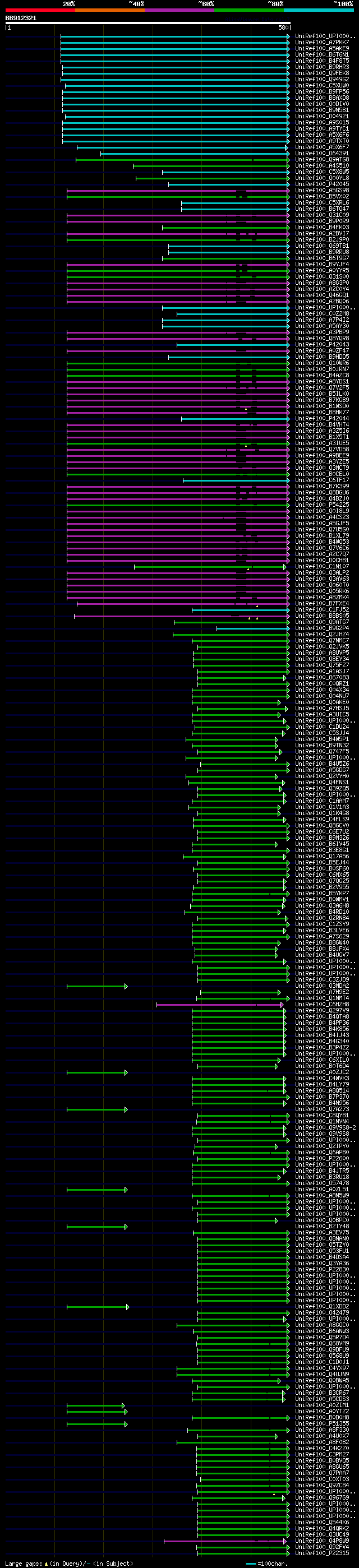Select hit UniRef100_A3PBP9
Screen dimensions: 359x1568
click(x=323, y=332)
